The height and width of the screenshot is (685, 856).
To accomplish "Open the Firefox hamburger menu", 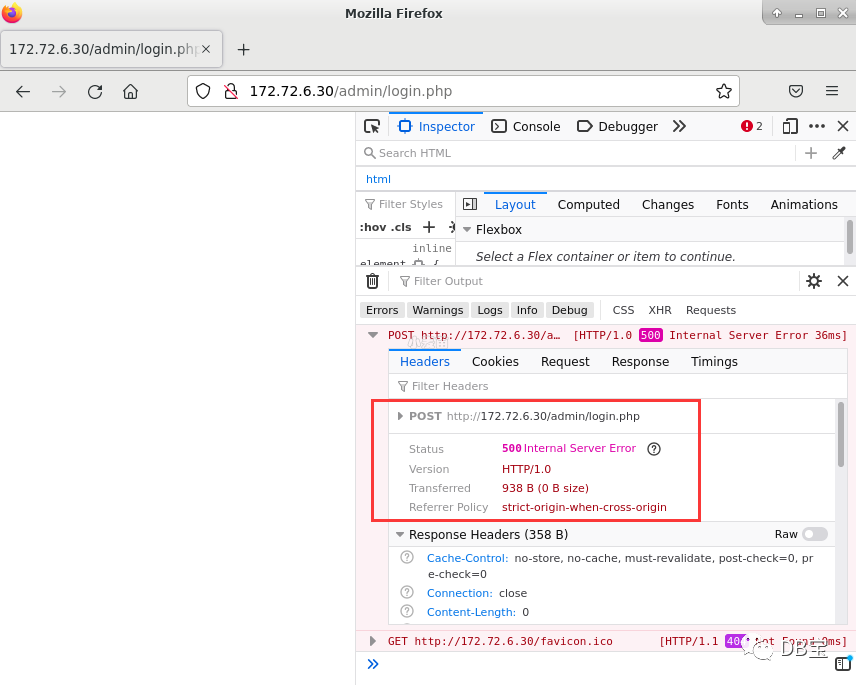I will click(832, 91).
